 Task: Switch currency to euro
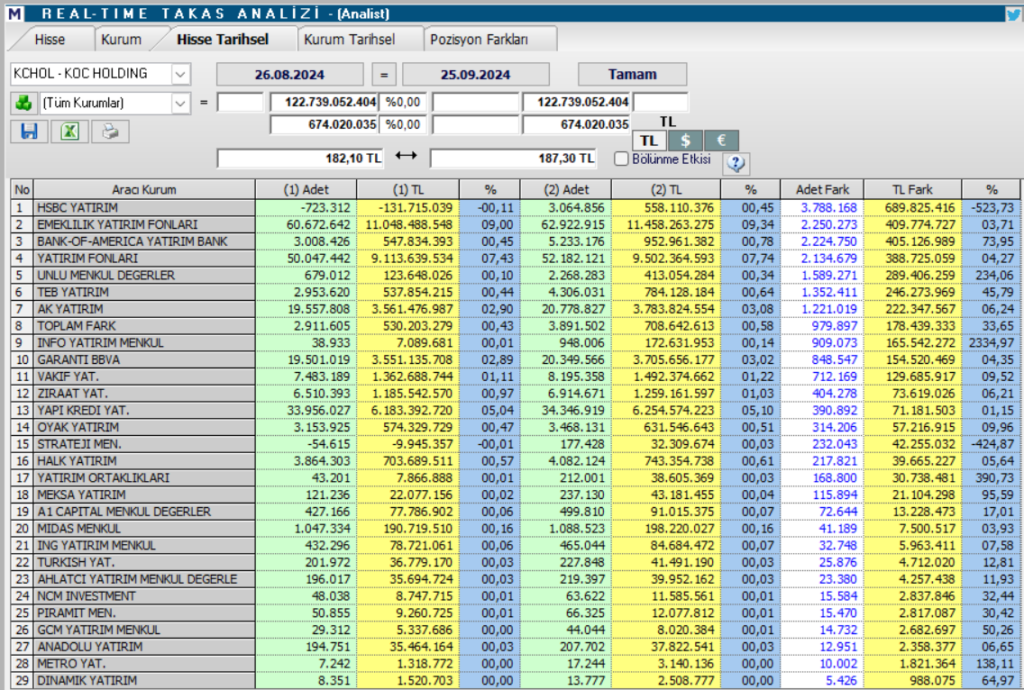coord(721,140)
